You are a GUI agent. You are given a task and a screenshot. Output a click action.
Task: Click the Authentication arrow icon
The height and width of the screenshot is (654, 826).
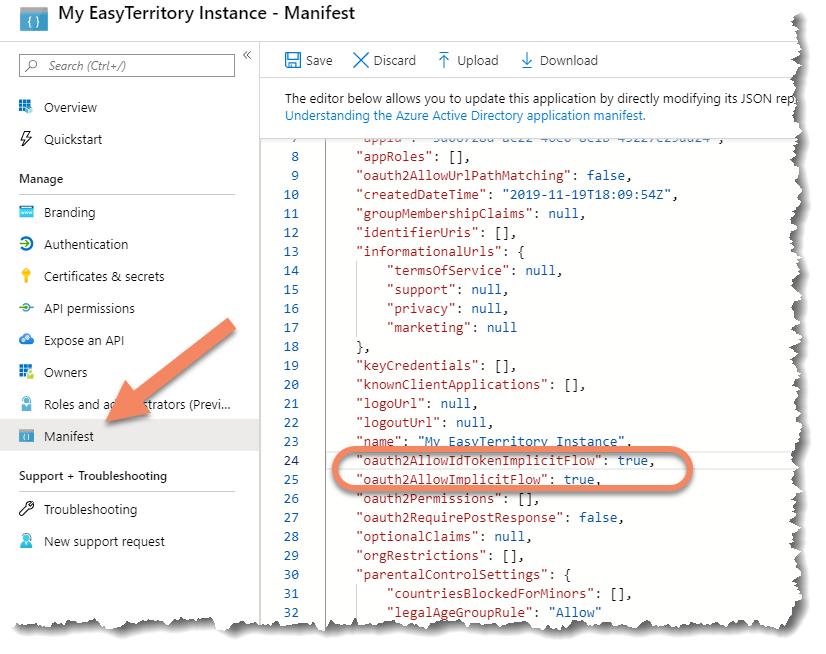coord(26,243)
